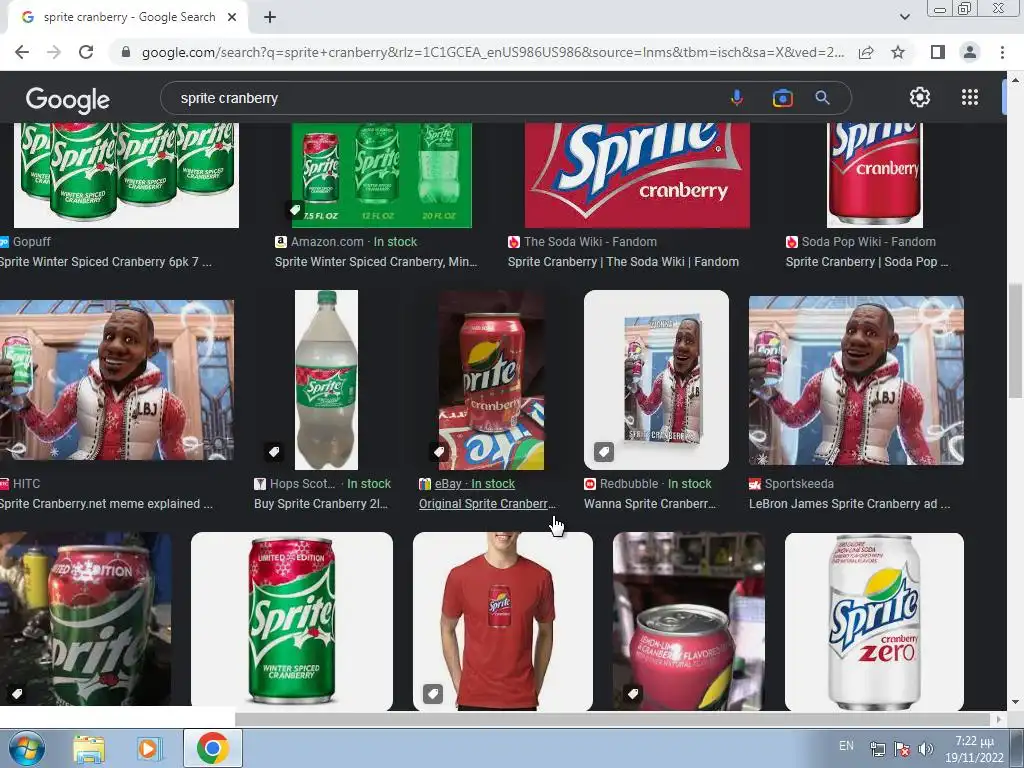Click the sprite cranberry search box

pyautogui.click(x=444, y=98)
